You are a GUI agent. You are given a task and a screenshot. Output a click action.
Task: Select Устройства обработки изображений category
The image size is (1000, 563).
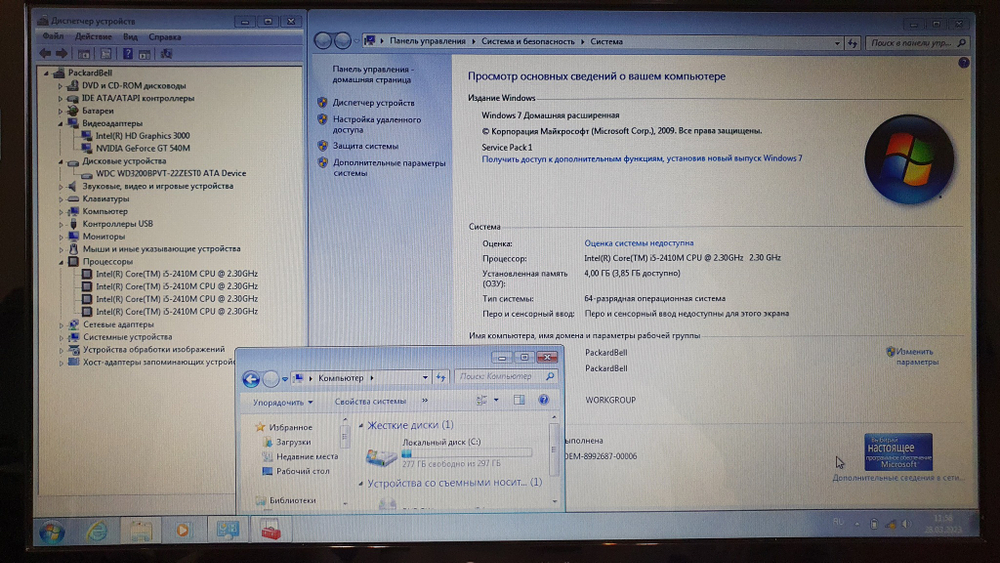(x=154, y=349)
